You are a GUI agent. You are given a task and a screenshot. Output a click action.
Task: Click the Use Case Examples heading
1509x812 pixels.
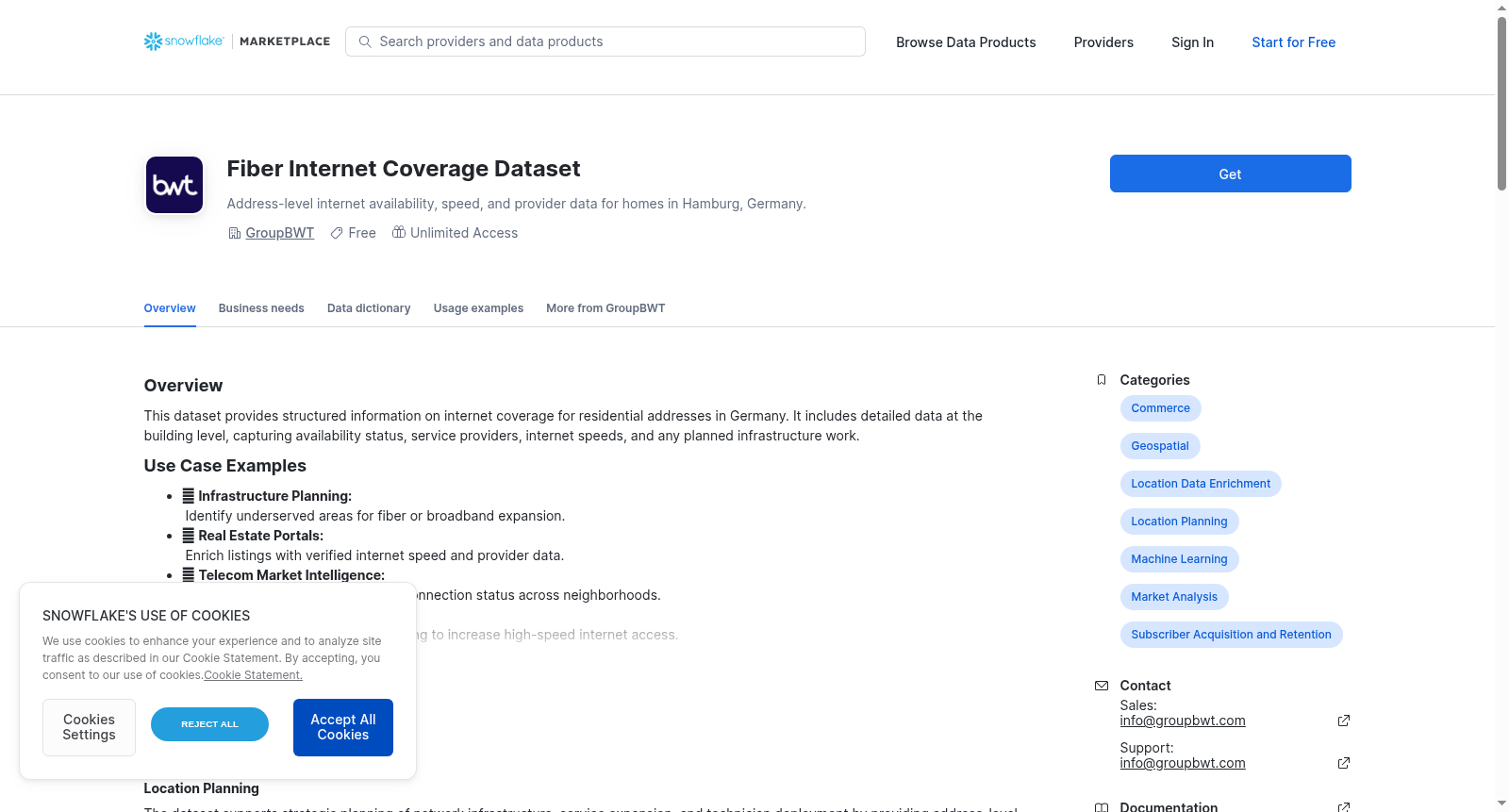click(225, 466)
